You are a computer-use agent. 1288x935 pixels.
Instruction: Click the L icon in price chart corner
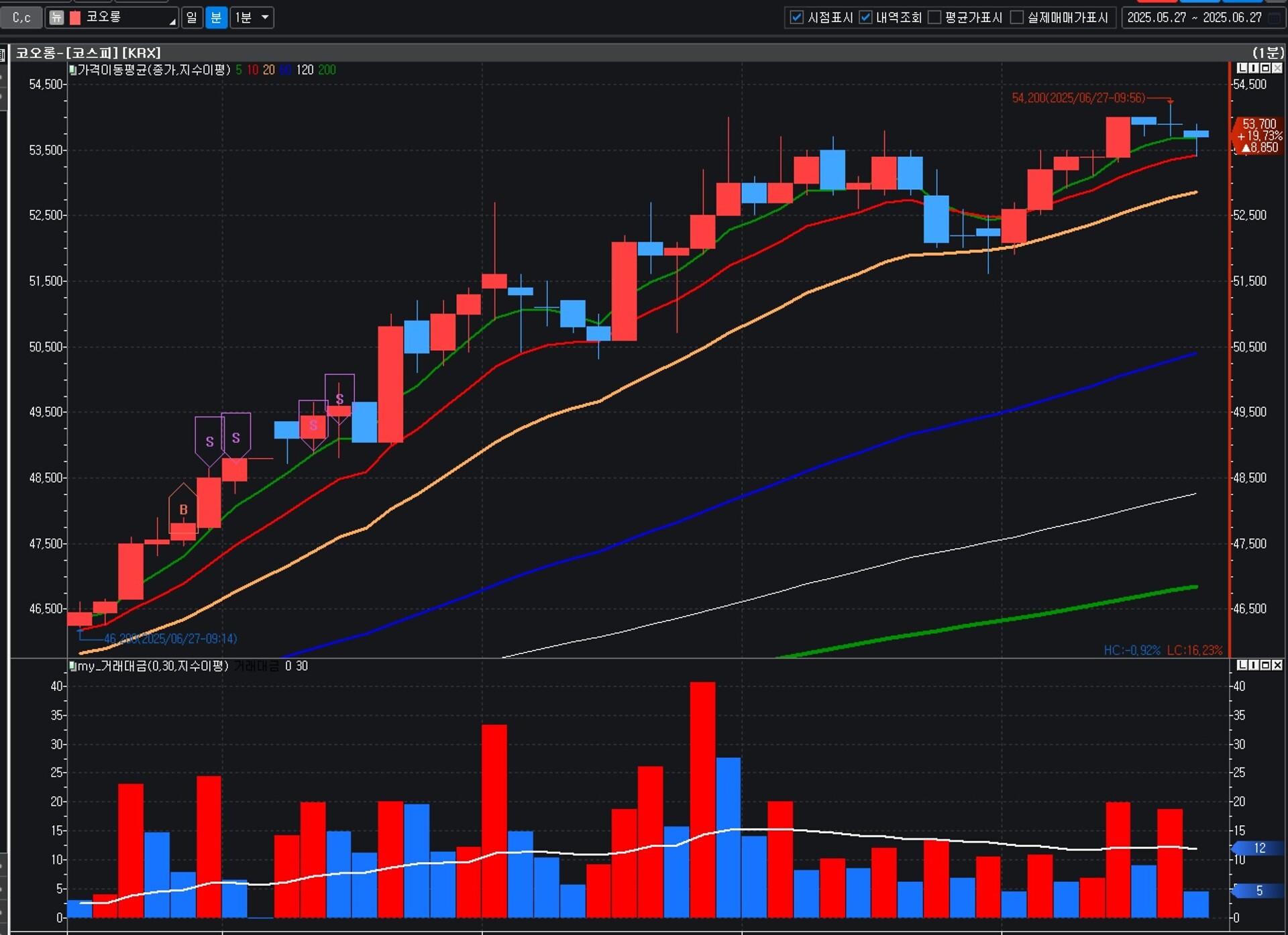(x=1242, y=68)
